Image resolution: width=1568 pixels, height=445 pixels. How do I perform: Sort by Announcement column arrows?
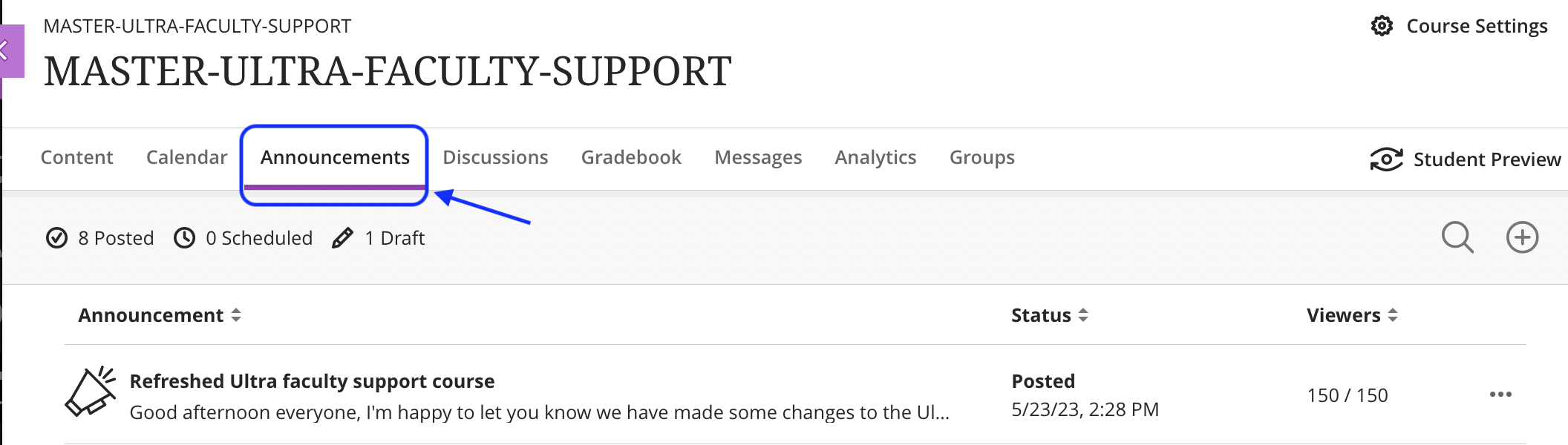coord(236,315)
